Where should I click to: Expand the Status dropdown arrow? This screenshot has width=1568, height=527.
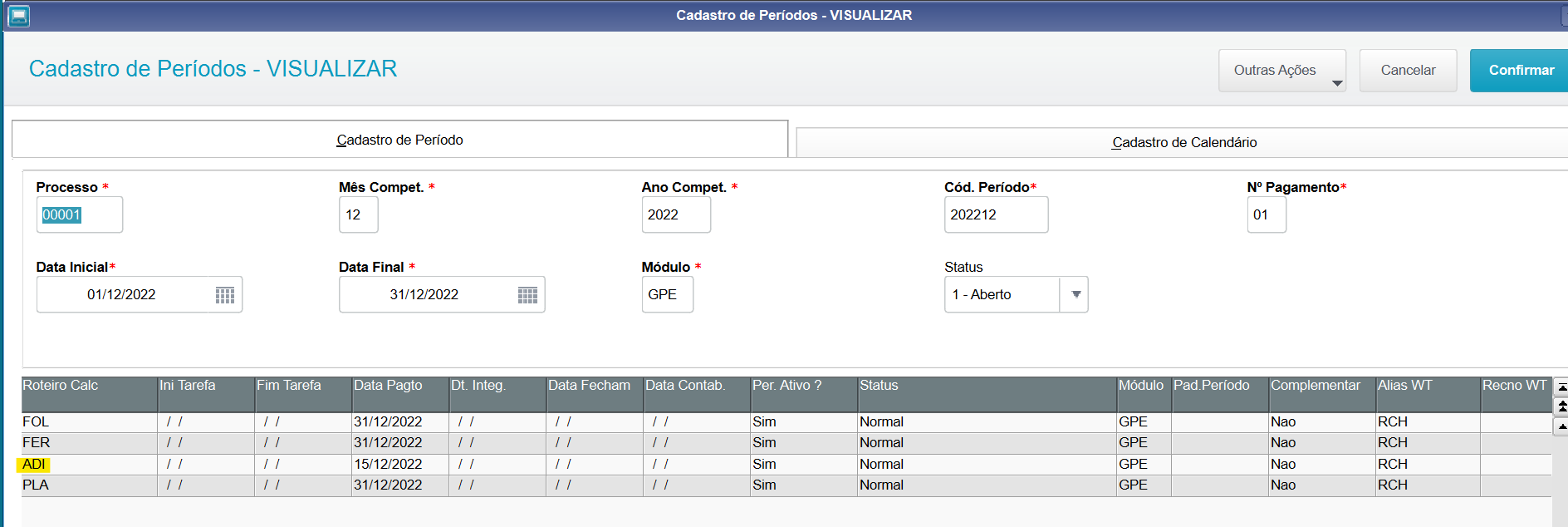(1076, 294)
